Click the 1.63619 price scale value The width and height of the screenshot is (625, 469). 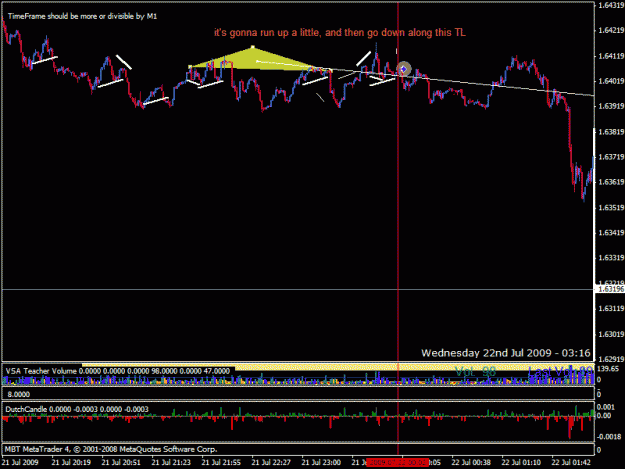(611, 182)
